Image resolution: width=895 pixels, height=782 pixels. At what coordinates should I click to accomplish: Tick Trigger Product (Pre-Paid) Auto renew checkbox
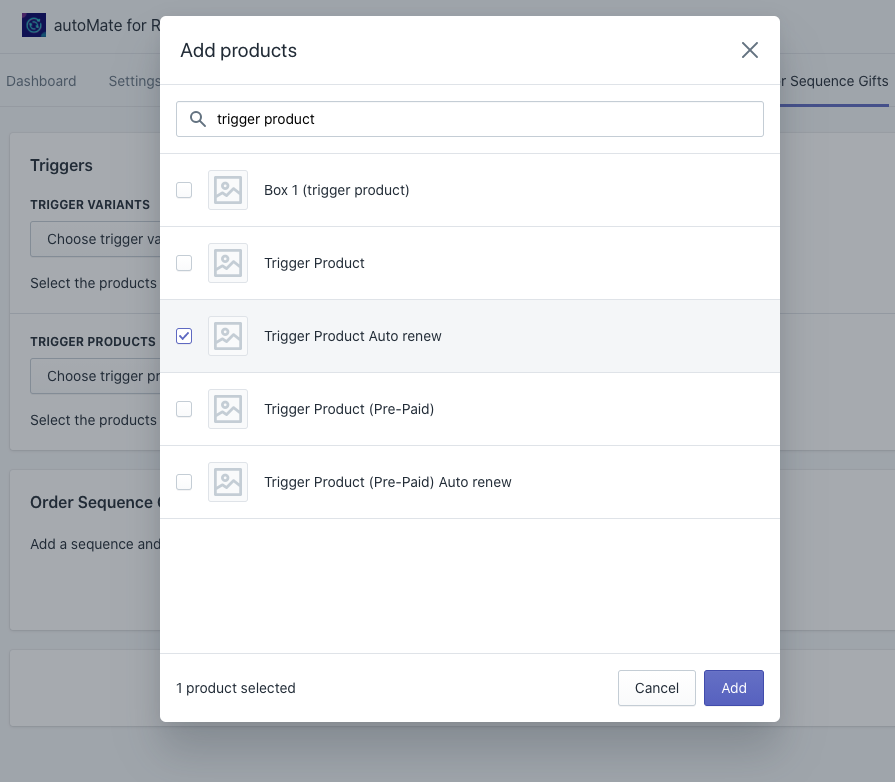click(184, 482)
